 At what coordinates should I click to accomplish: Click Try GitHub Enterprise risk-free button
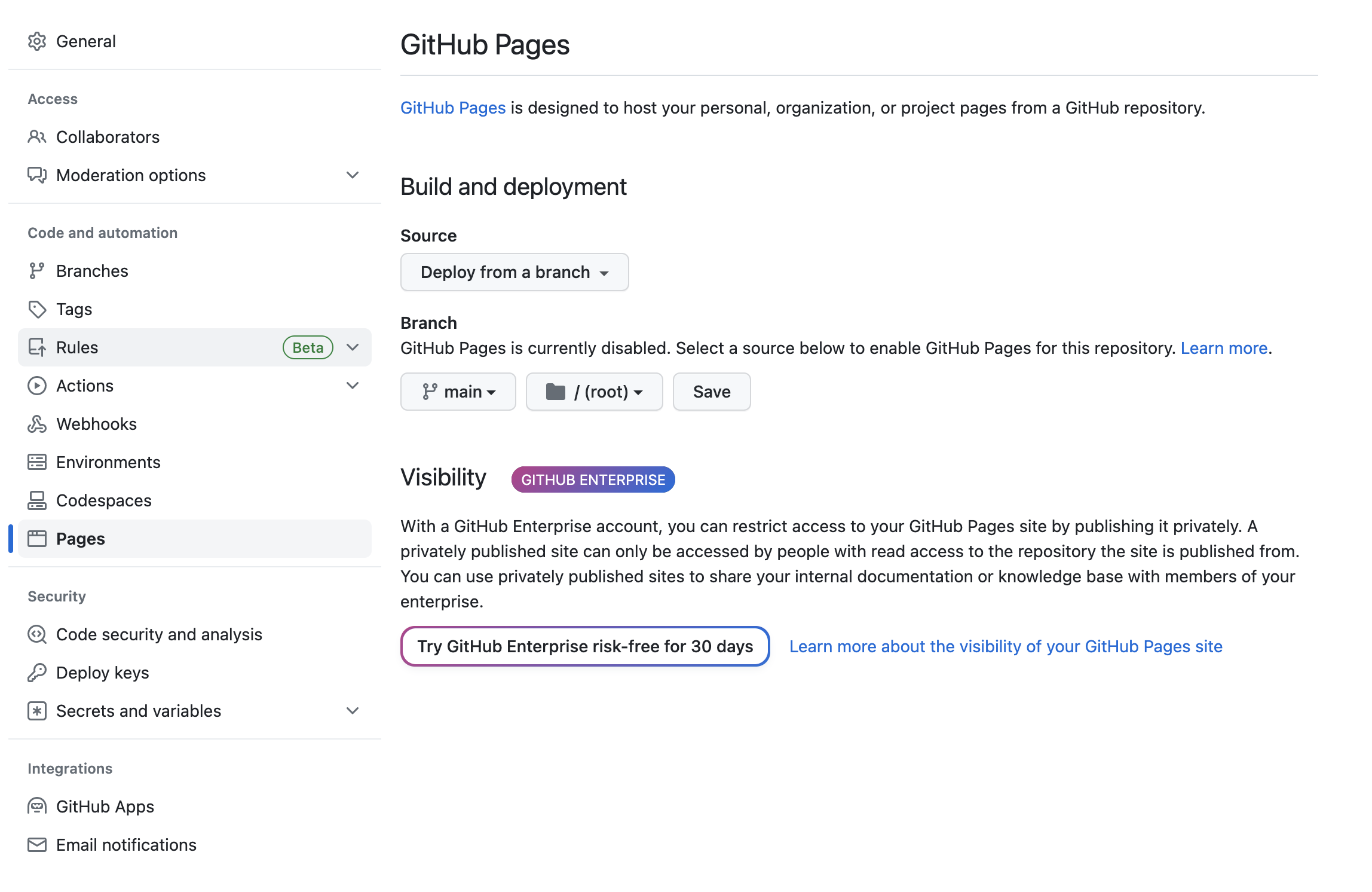584,646
